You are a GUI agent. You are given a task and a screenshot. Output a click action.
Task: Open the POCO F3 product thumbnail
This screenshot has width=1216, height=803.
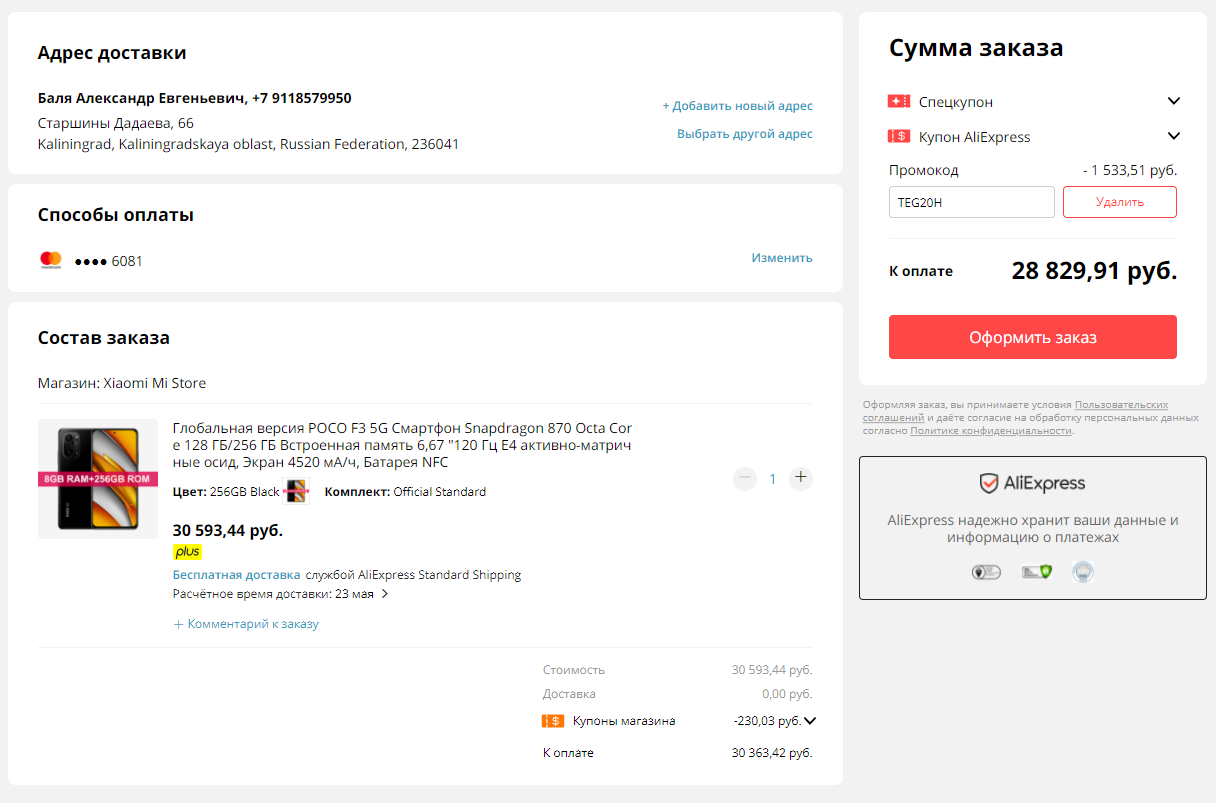point(97,479)
